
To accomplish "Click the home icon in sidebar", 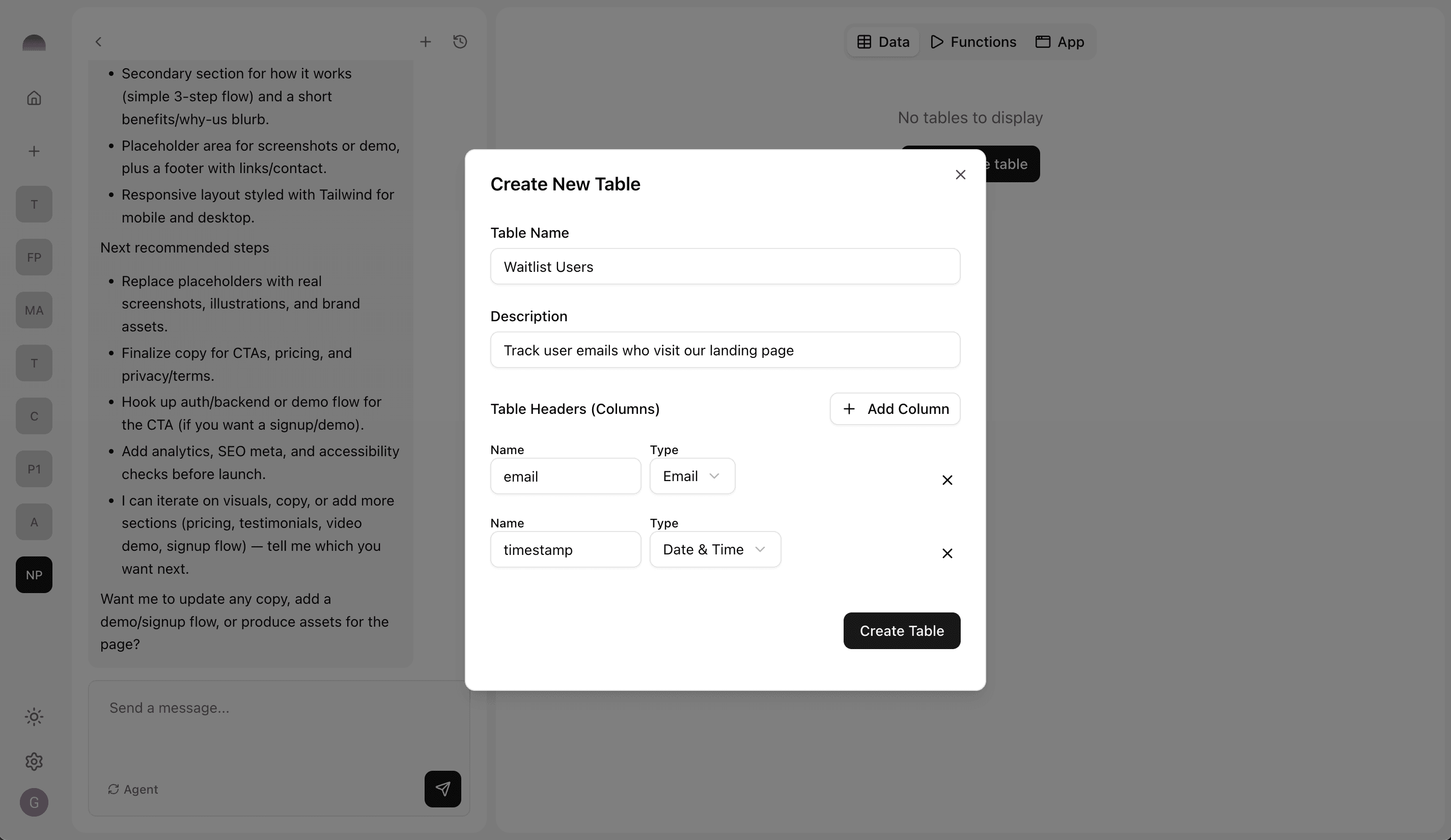I will (34, 98).
